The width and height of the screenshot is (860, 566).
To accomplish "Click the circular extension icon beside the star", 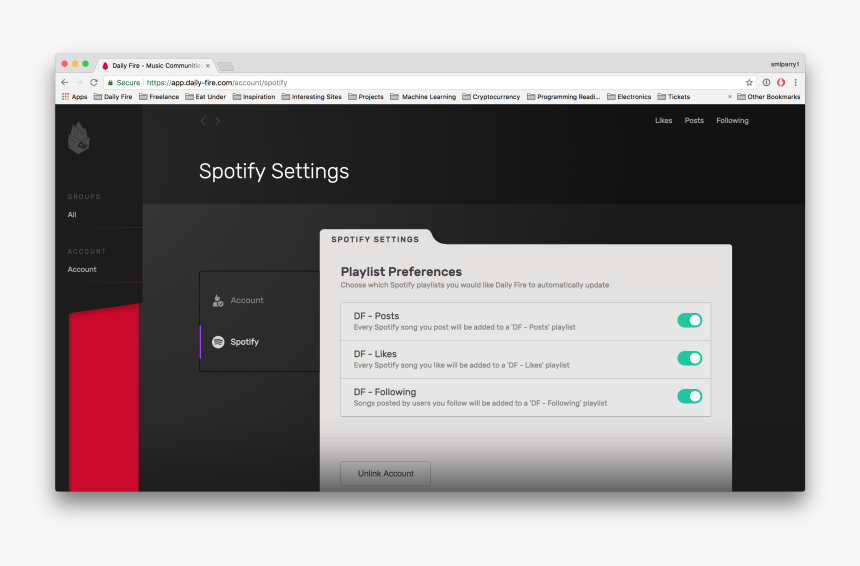I will pyautogui.click(x=766, y=82).
